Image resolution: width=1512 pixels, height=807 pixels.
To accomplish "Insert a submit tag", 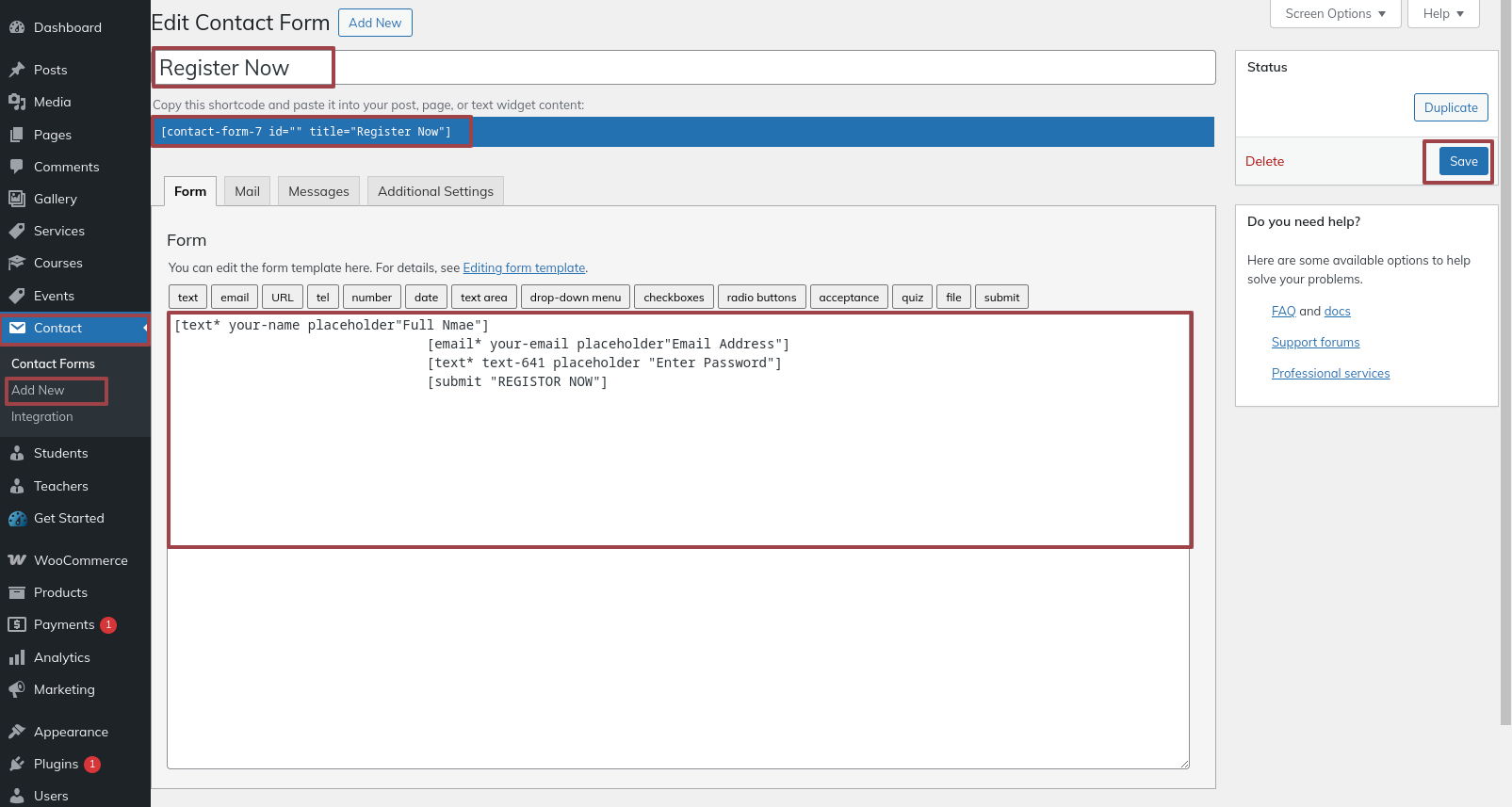I will click(x=1002, y=297).
